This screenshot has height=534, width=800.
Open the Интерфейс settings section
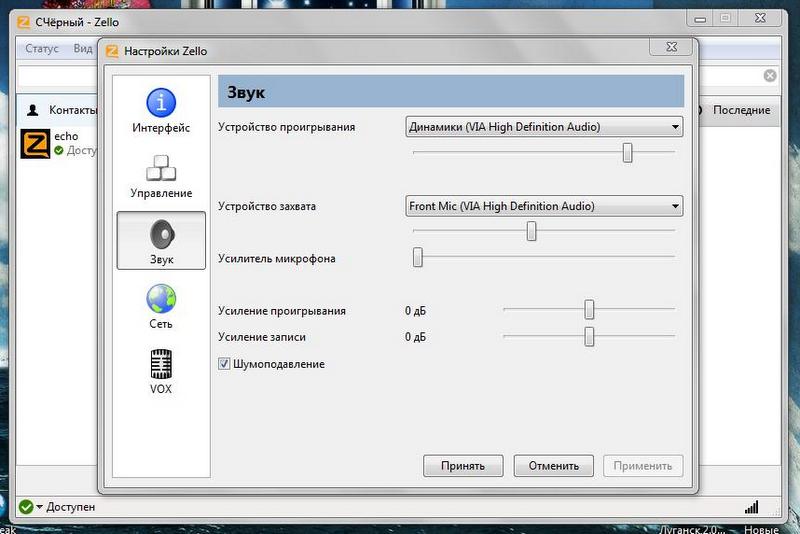tap(161, 111)
